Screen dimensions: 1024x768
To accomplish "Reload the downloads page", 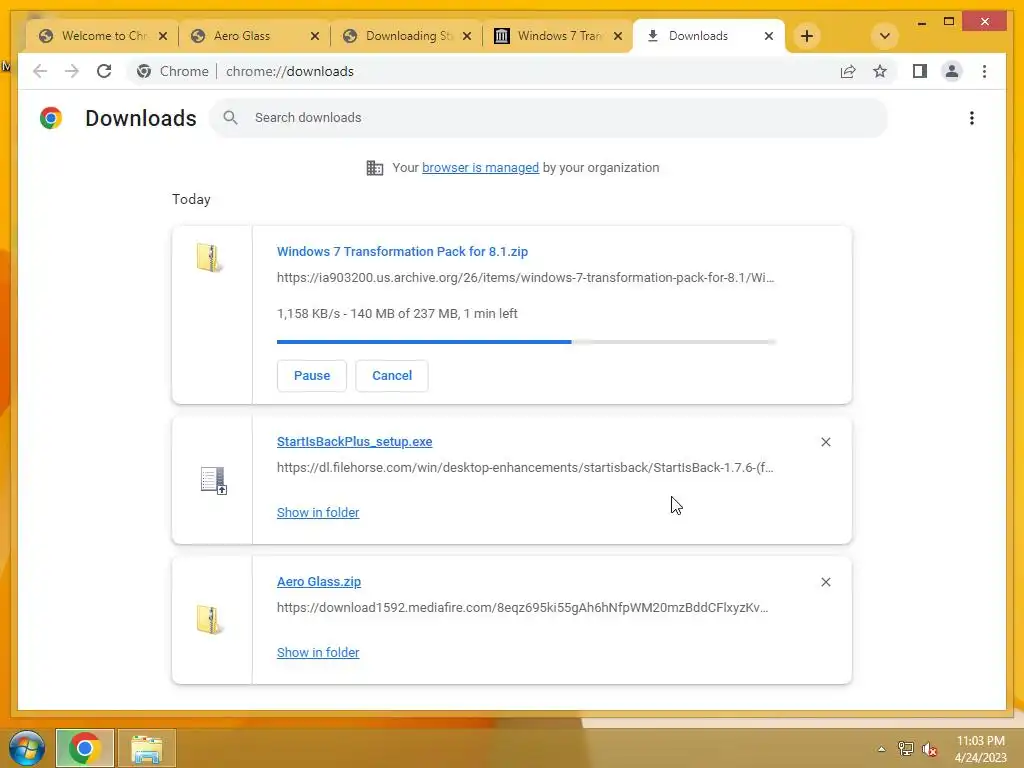I will pyautogui.click(x=104, y=71).
